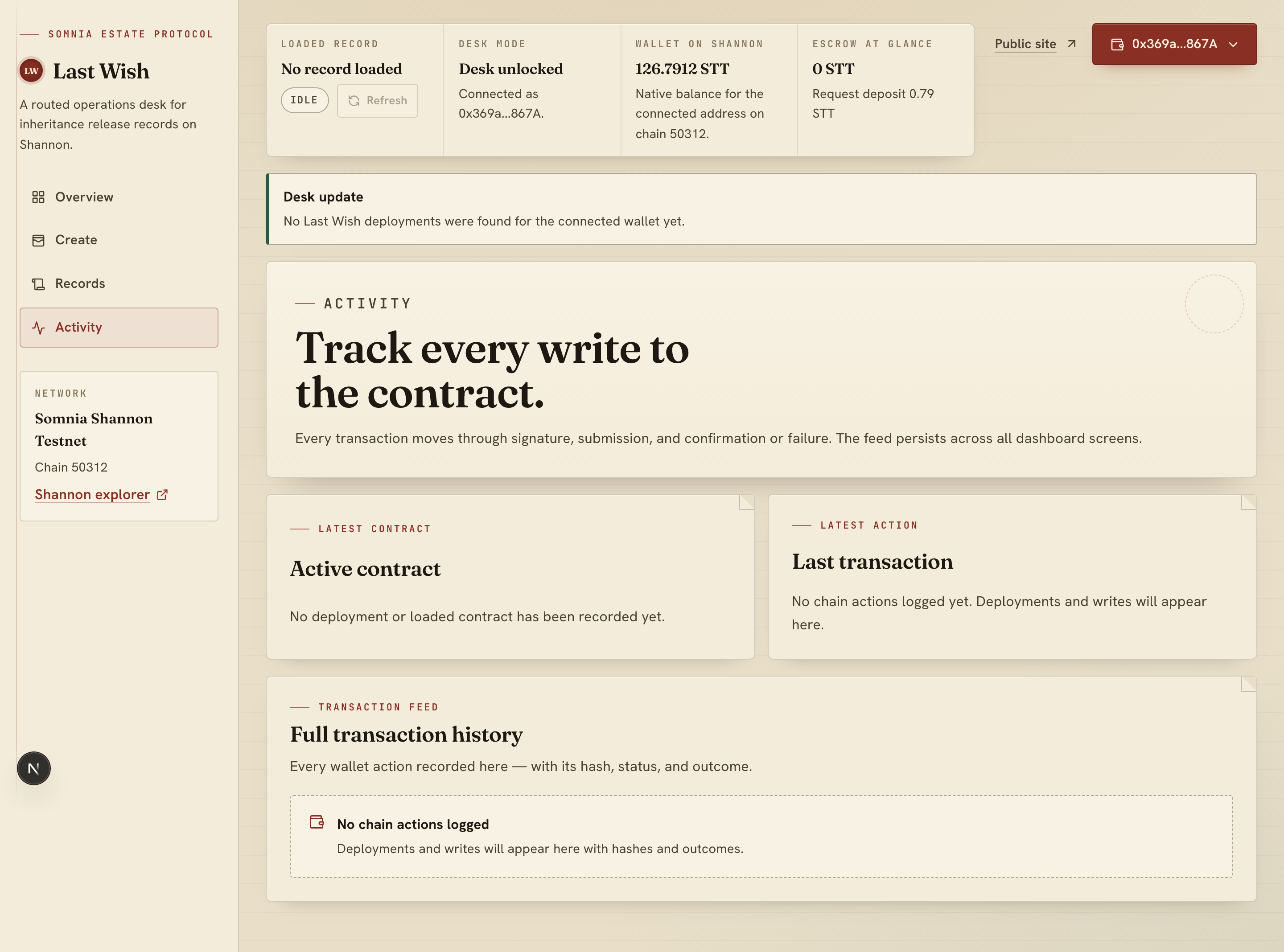Click the wallet icon in address button
The height and width of the screenshot is (952, 1284).
pyautogui.click(x=1117, y=45)
